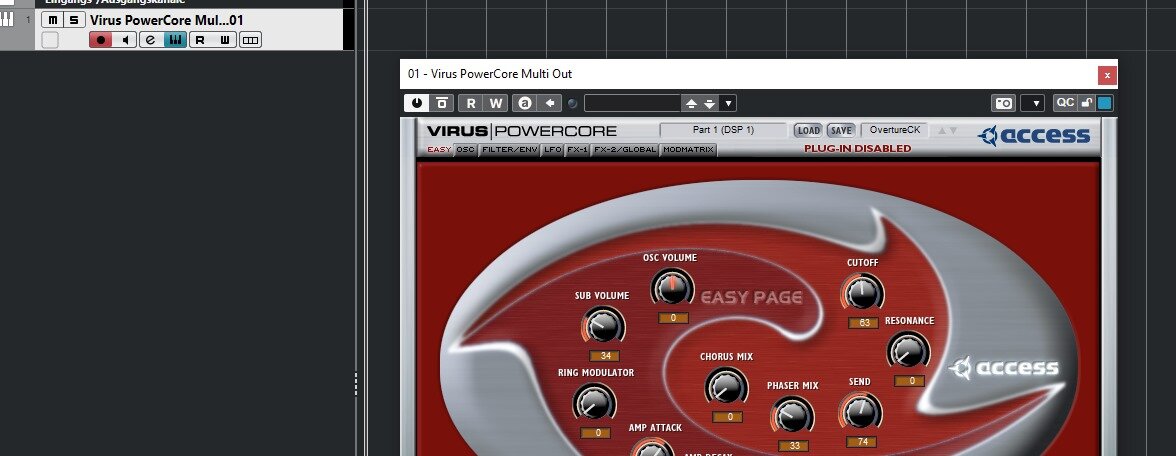
Task: Click the PHASER MIX knob
Action: click(x=792, y=416)
